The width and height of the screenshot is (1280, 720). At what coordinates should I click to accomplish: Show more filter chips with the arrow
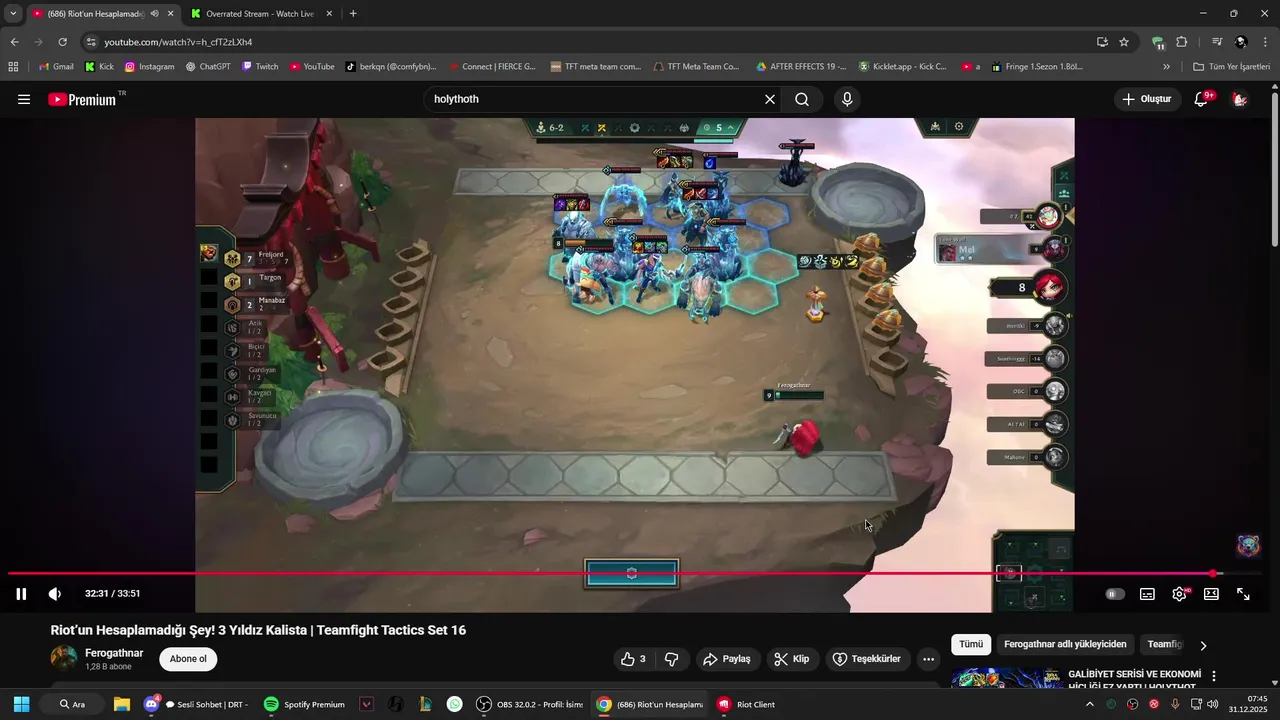(1203, 645)
